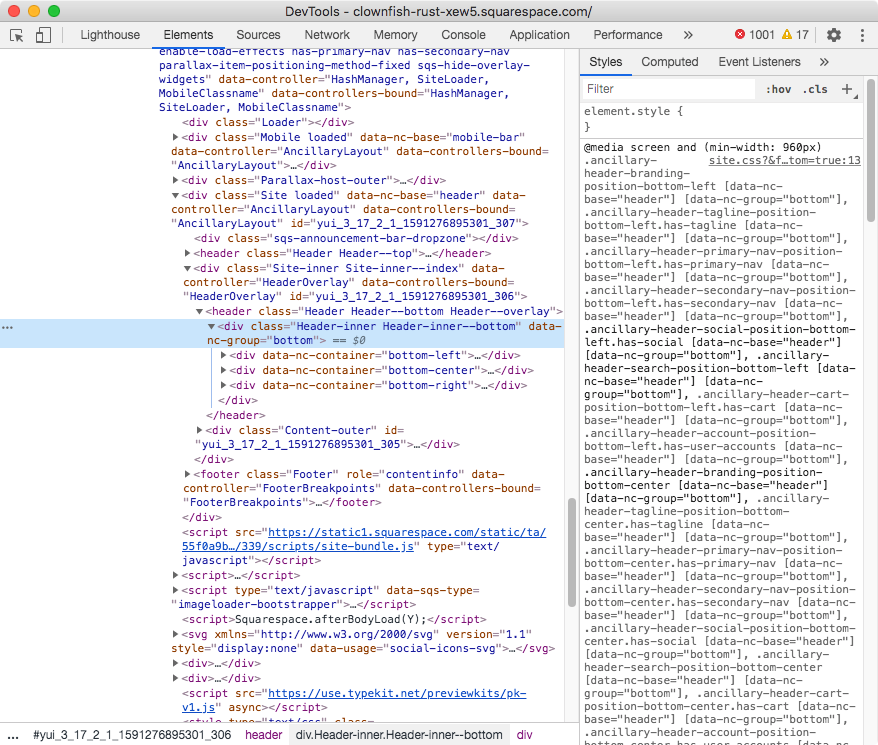Select the yui_3_17_2_1 breadcrumb

[132, 735]
